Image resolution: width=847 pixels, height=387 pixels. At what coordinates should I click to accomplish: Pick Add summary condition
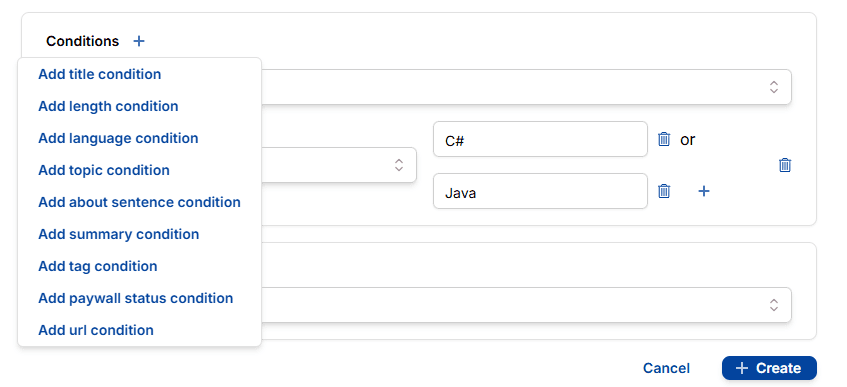(x=119, y=234)
